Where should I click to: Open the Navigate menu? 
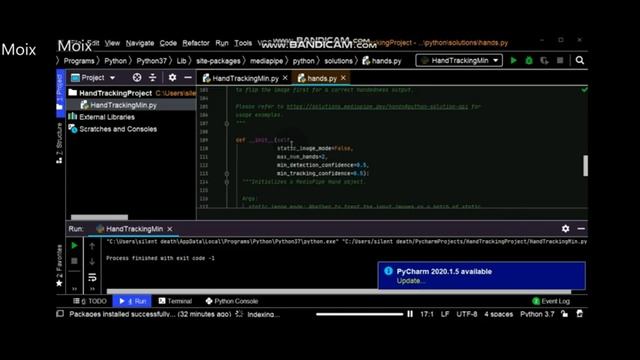pyautogui.click(x=140, y=43)
